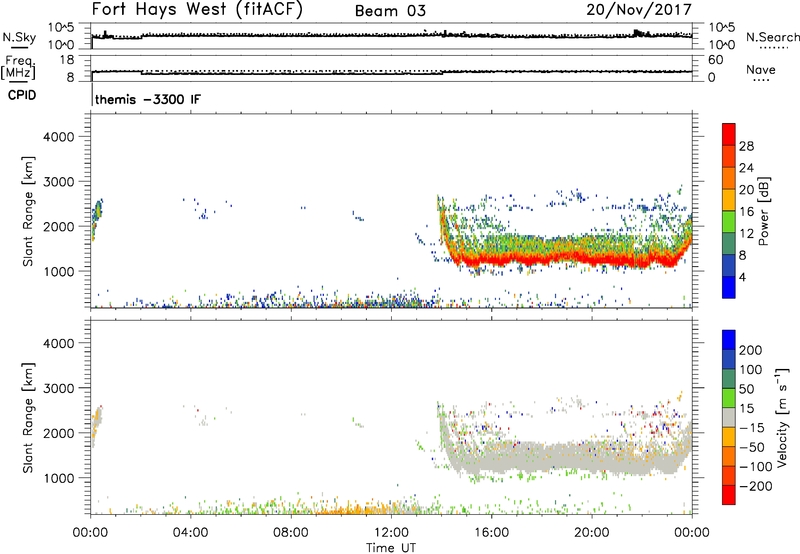Click the '4000' tick of the power panel
800x554 pixels.
click(x=59, y=137)
